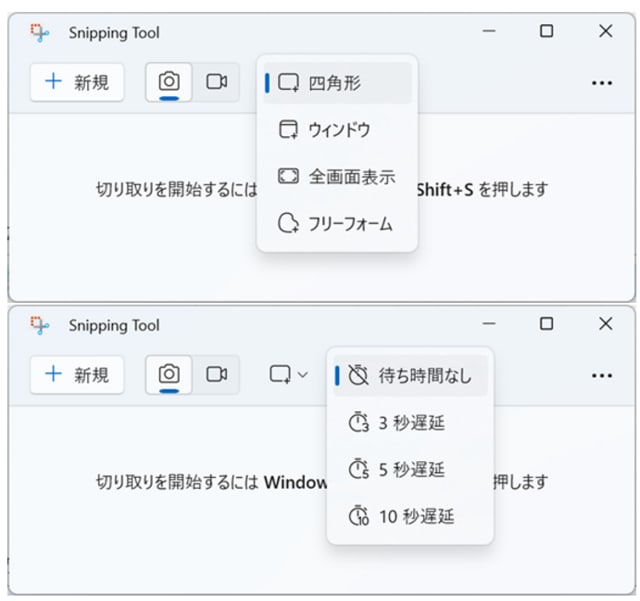Choose 四角形 rectangle snip mode
Viewport: 640px width, 601px height.
338,83
